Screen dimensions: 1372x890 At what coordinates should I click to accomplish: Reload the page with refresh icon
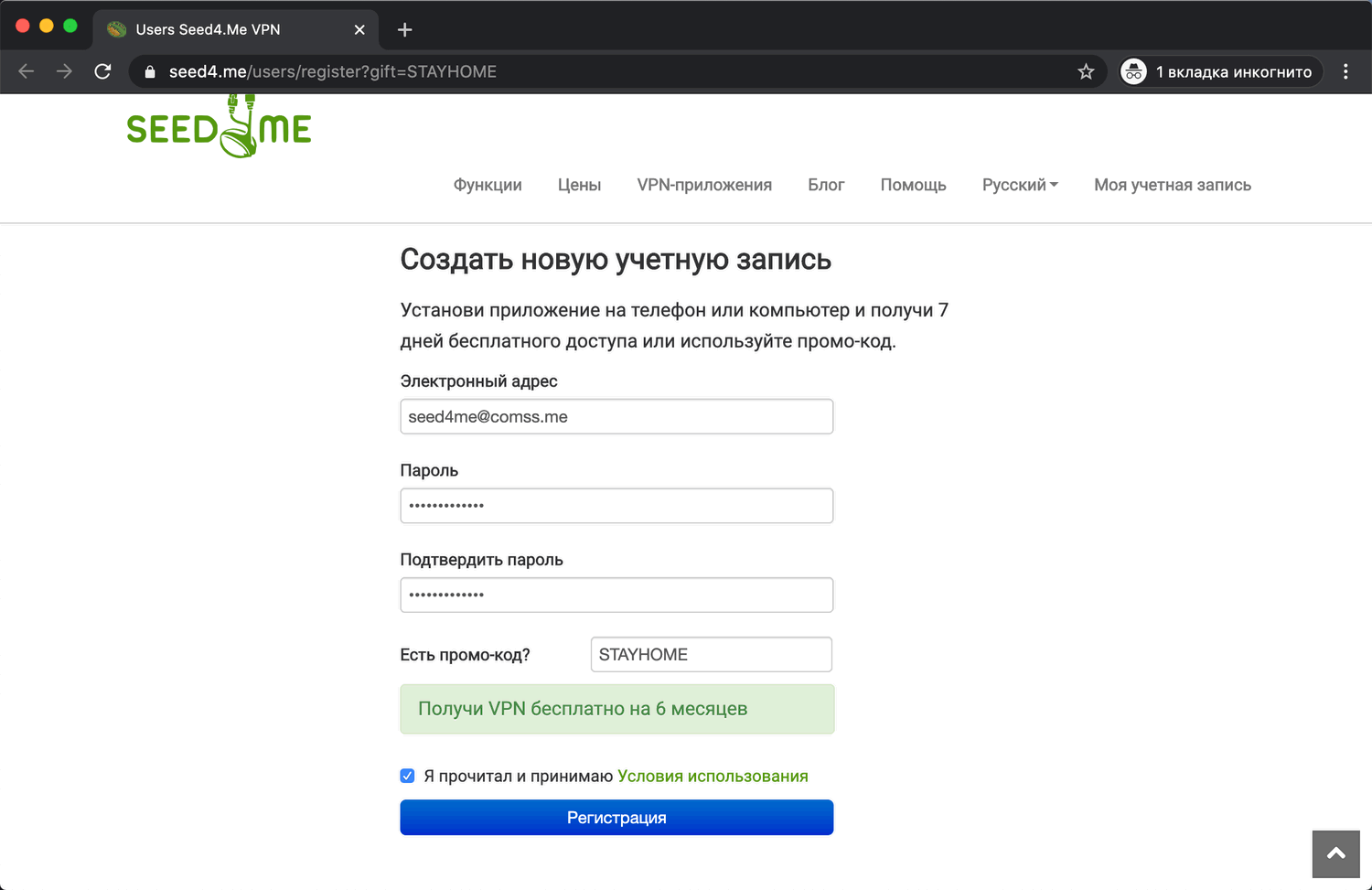tap(102, 71)
